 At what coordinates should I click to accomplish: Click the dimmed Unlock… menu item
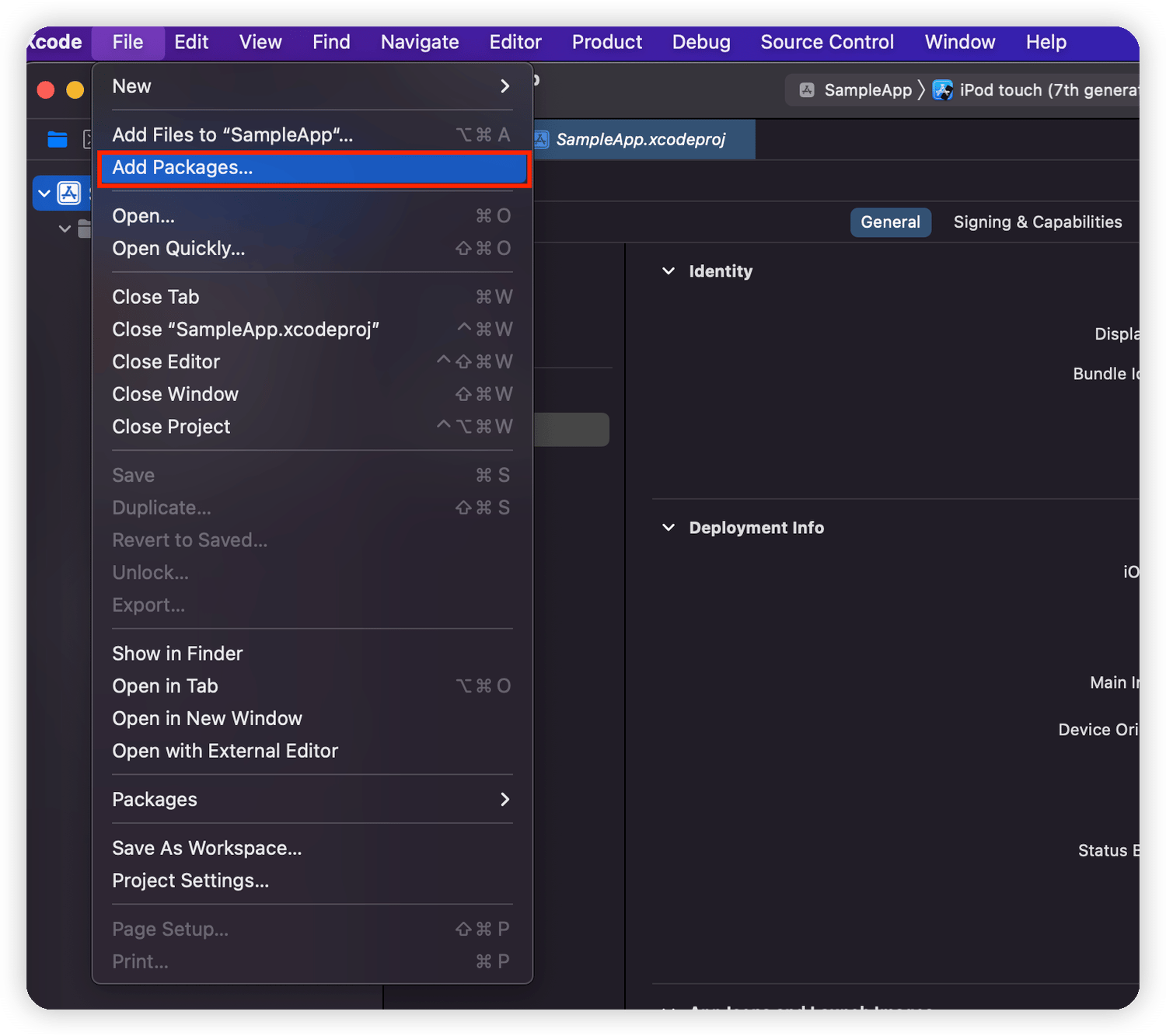pos(312,573)
